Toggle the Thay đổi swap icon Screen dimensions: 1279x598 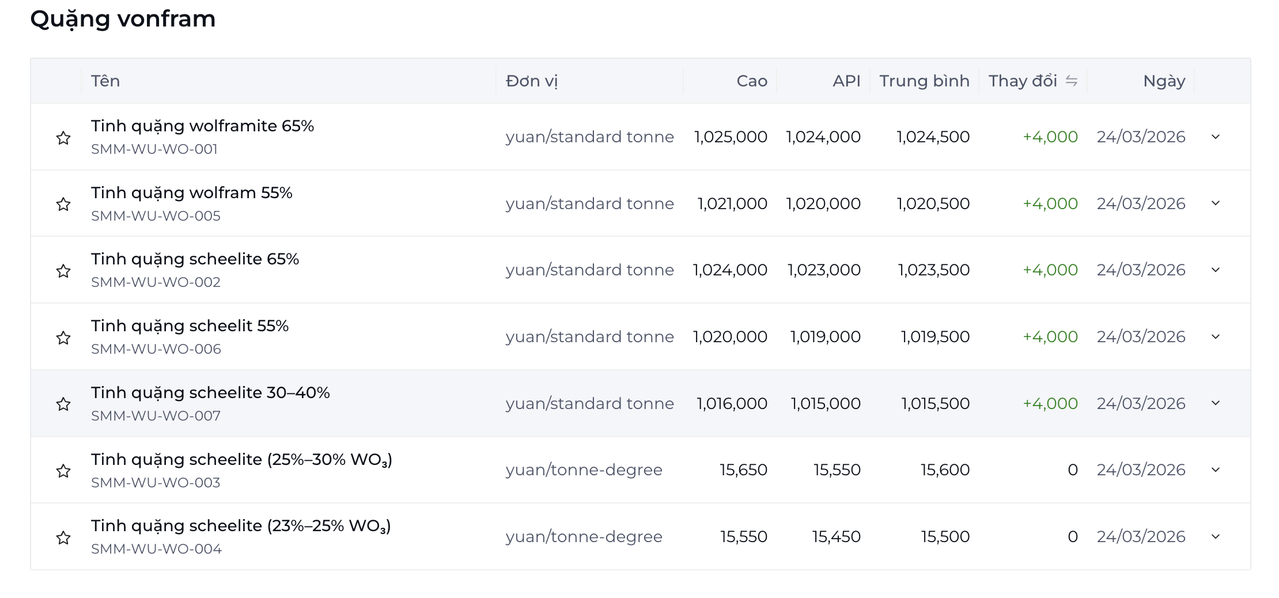pyautogui.click(x=1071, y=81)
